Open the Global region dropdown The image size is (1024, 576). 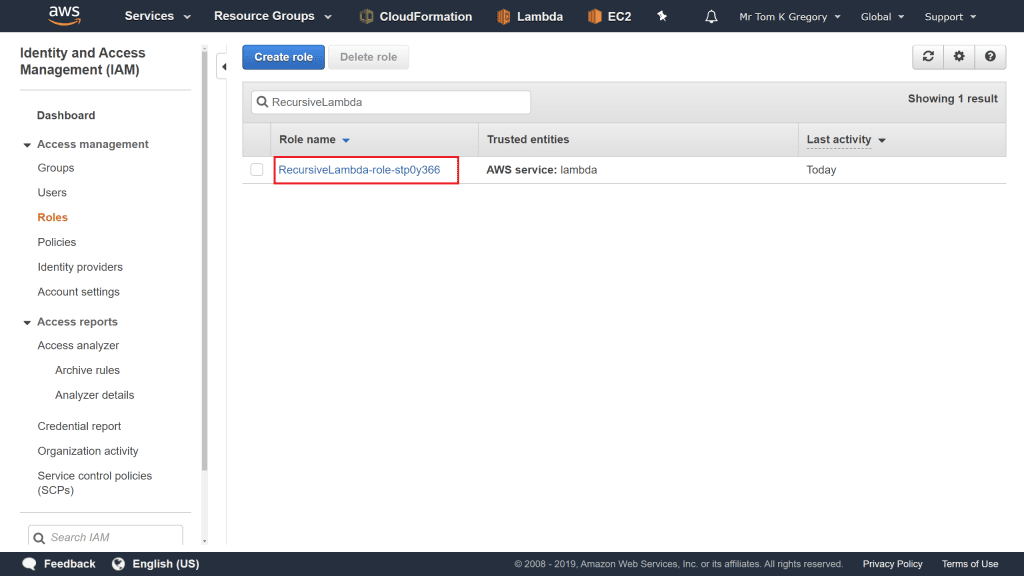point(882,17)
